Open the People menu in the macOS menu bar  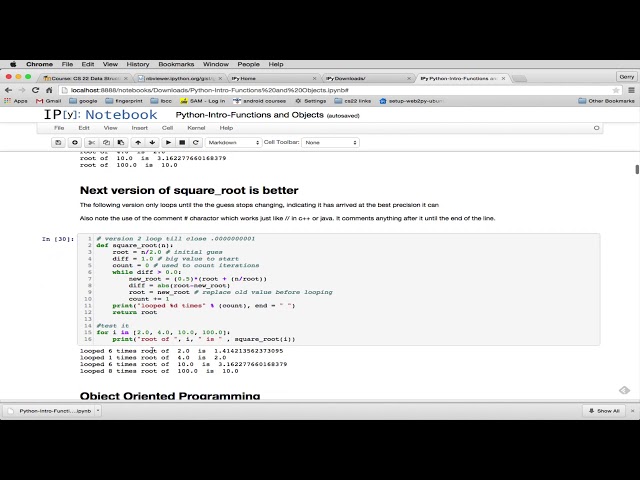249,64
